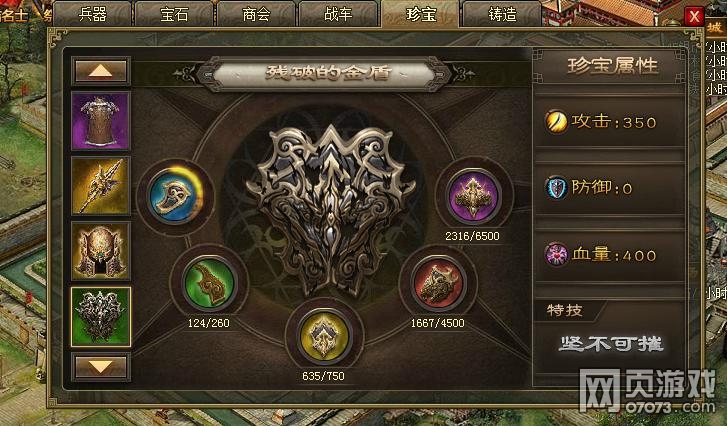Click the red fragment icon 1667/4500
This screenshot has width=727, height=426.
438,283
